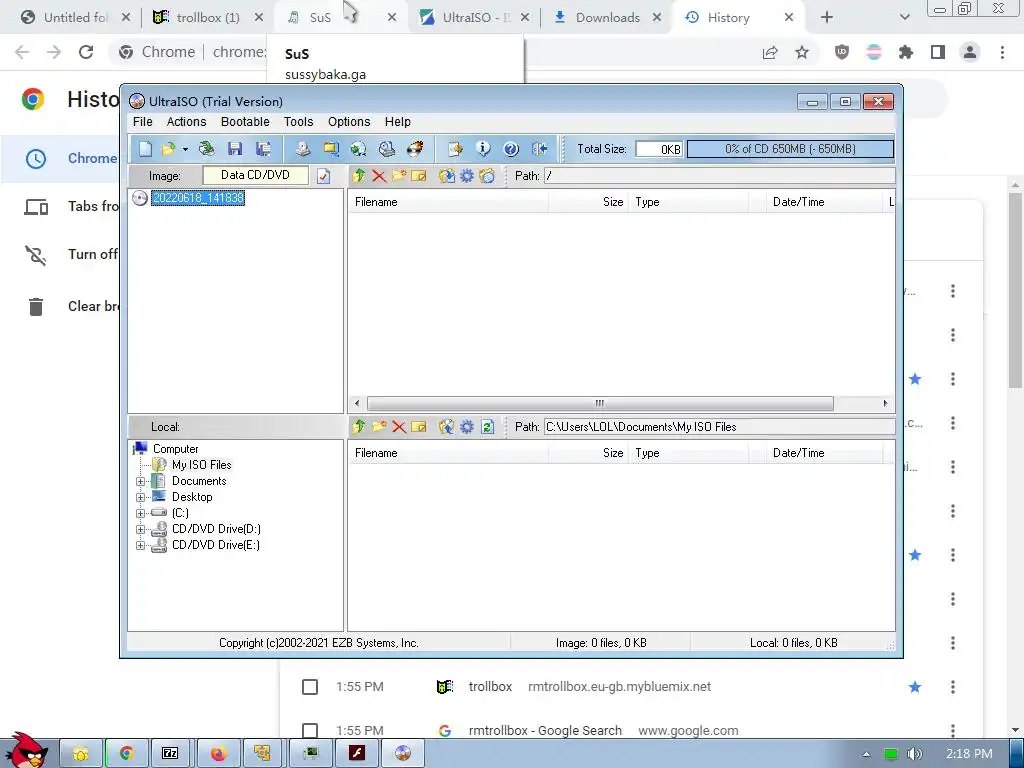Image resolution: width=1024 pixels, height=768 pixels.
Task: Open a new Chrome tab with the plus button
Action: 827,18
